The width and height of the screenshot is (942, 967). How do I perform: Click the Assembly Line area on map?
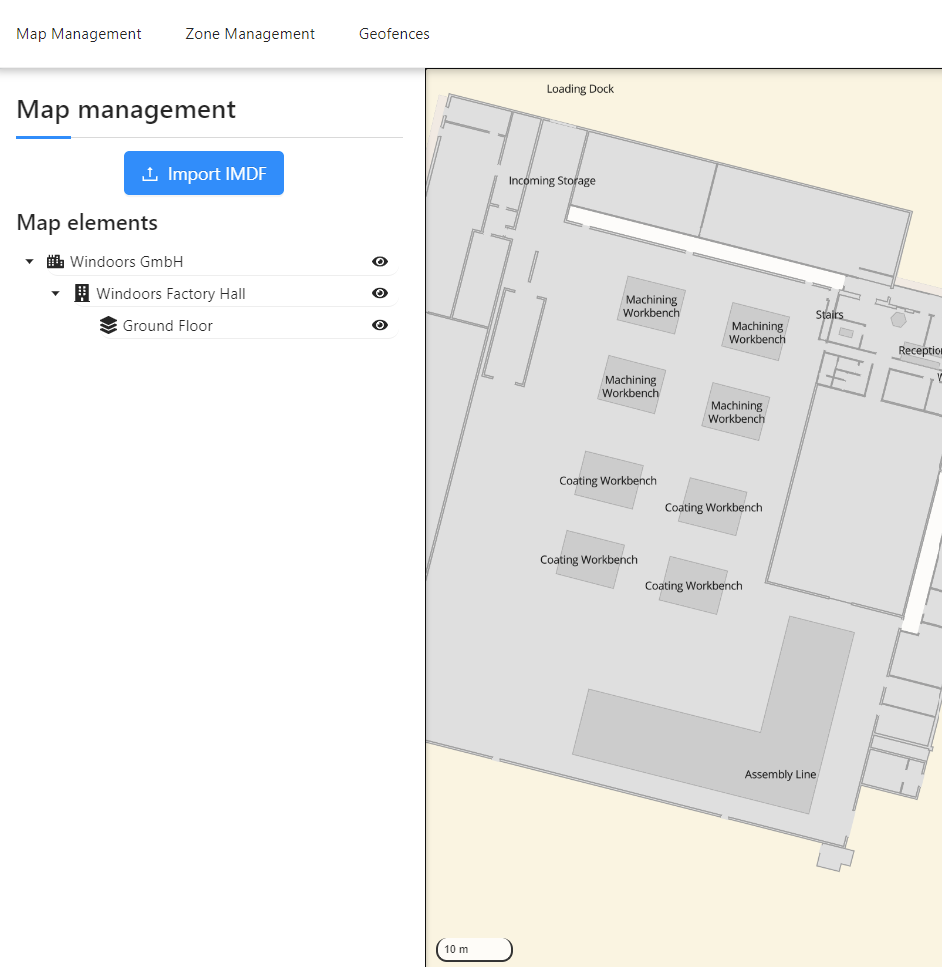[780, 775]
